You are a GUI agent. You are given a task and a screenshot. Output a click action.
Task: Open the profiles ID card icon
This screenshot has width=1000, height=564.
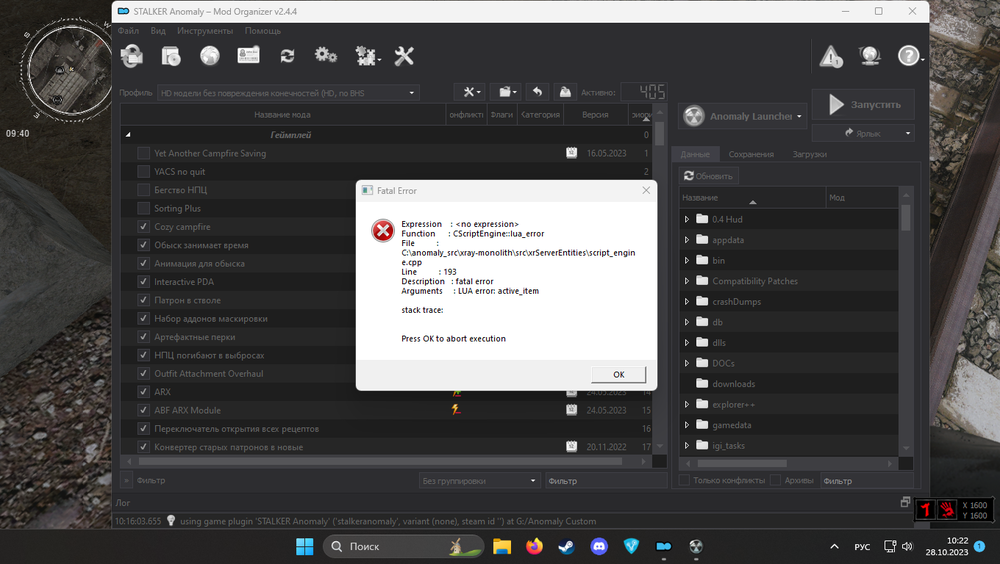[x=248, y=56]
